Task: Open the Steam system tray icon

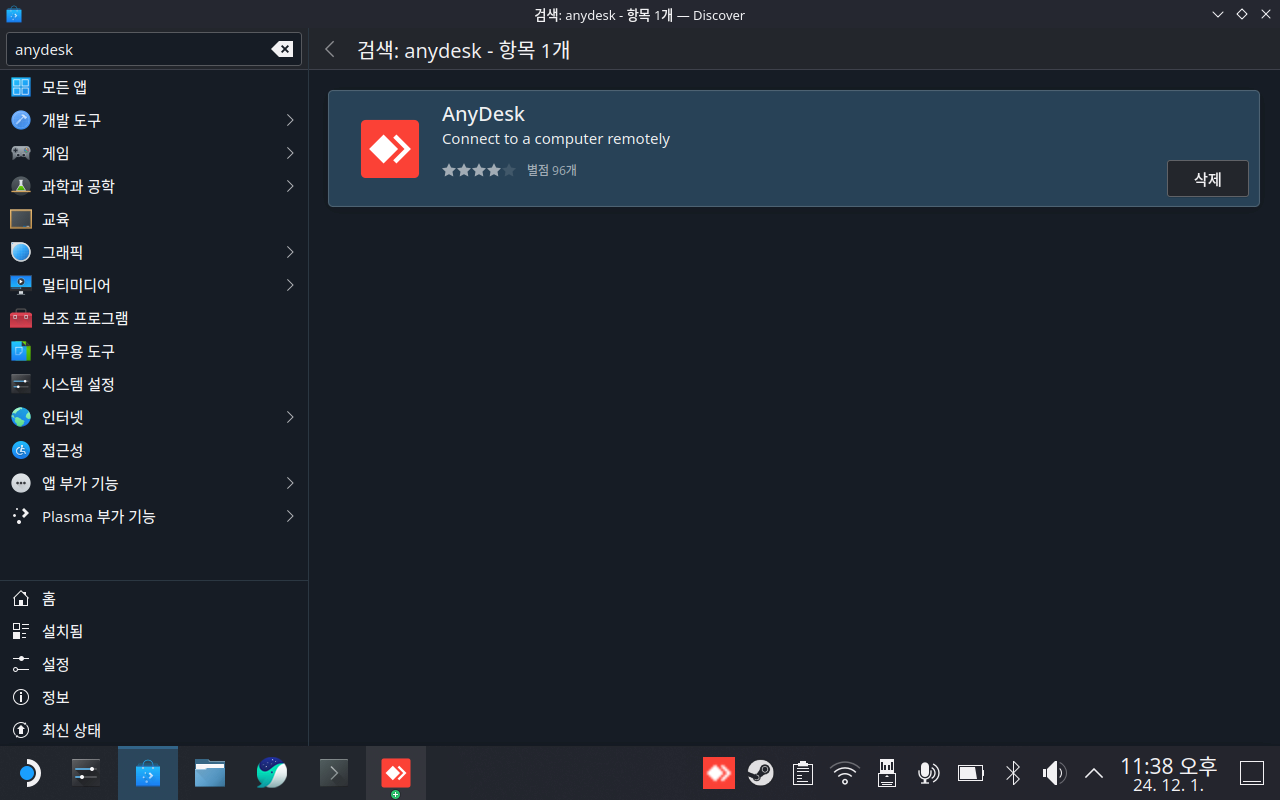Action: point(760,773)
